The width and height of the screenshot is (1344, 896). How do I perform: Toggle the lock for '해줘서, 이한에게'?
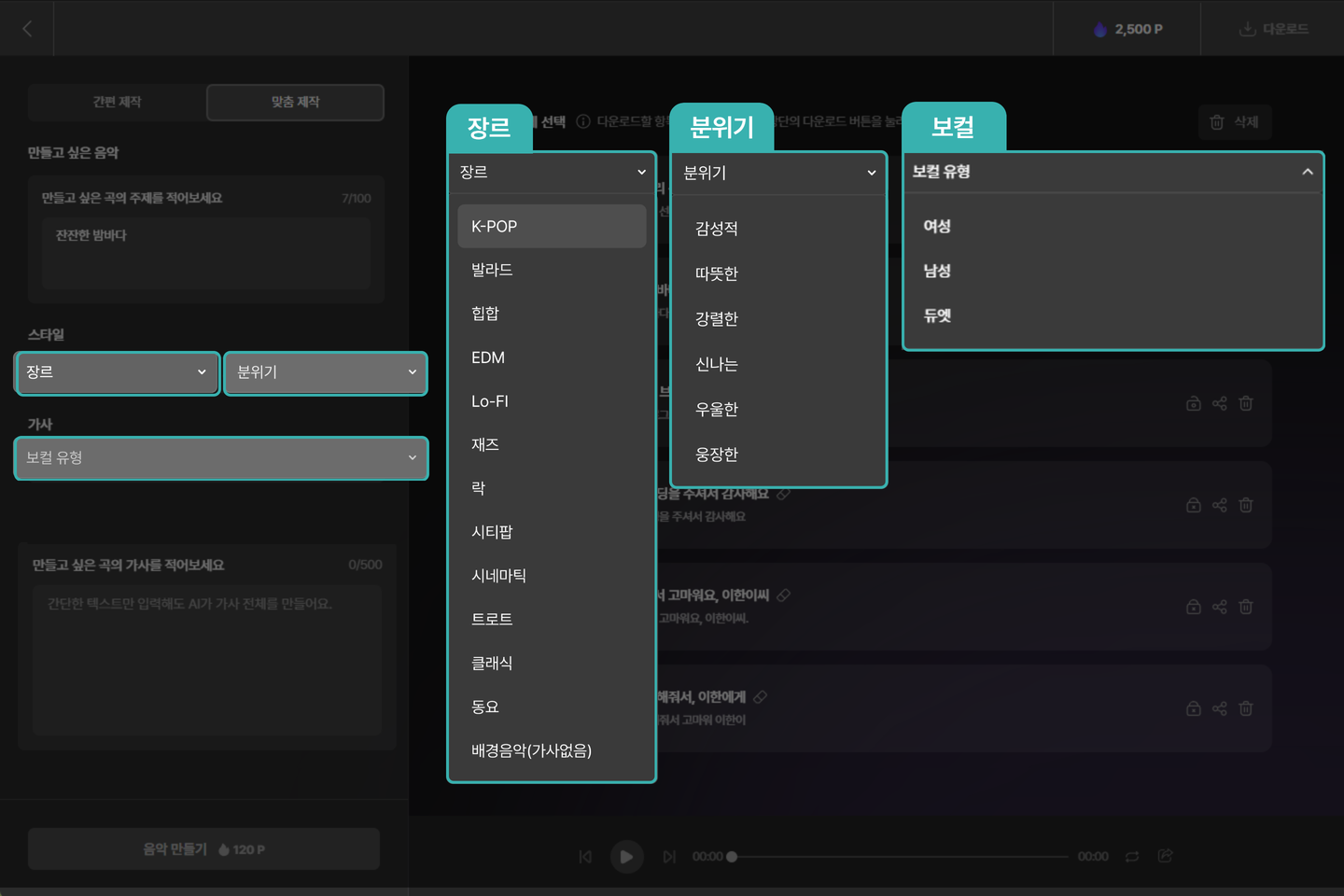(1194, 708)
